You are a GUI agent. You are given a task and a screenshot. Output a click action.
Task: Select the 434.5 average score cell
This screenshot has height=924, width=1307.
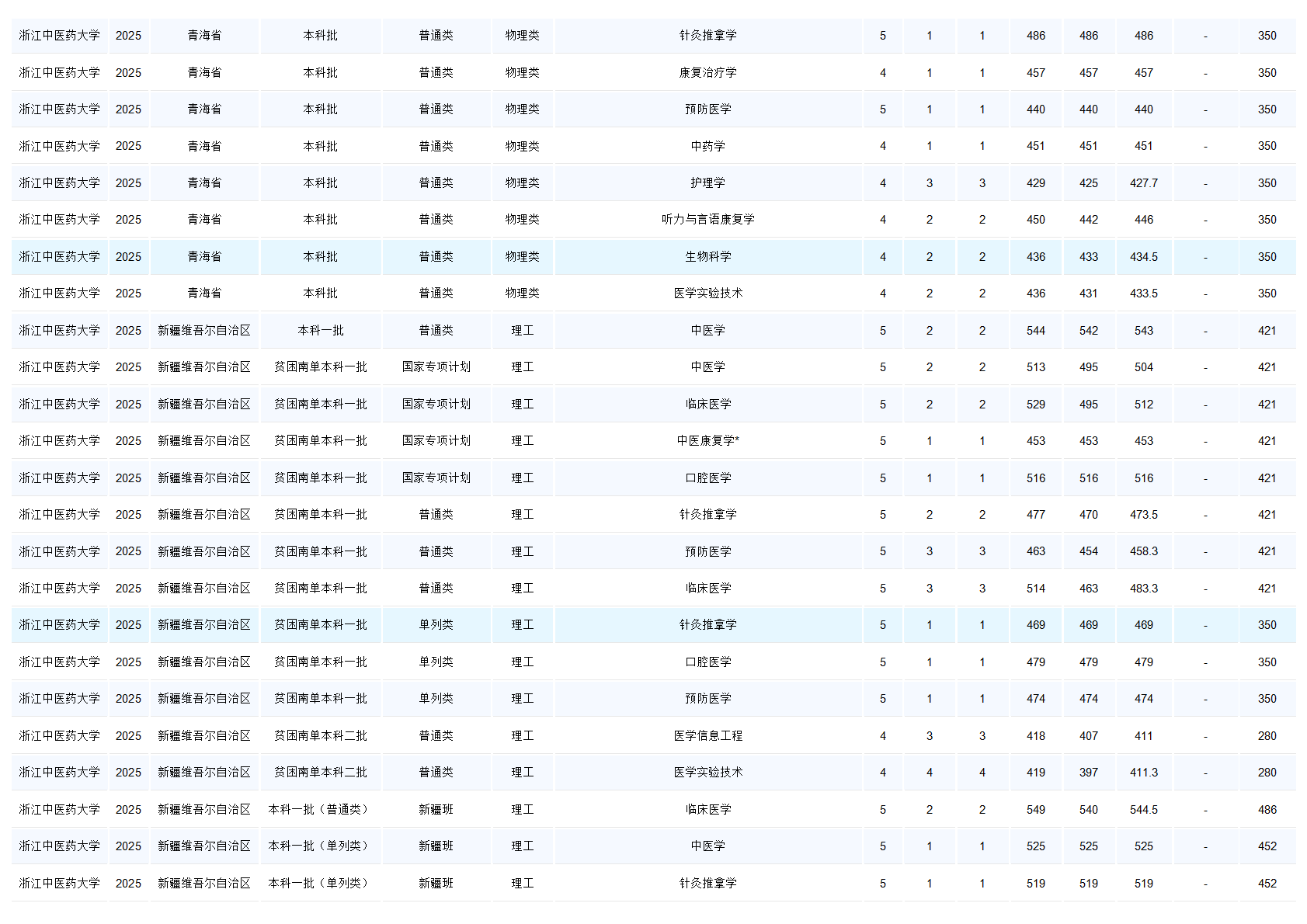tap(1143, 257)
